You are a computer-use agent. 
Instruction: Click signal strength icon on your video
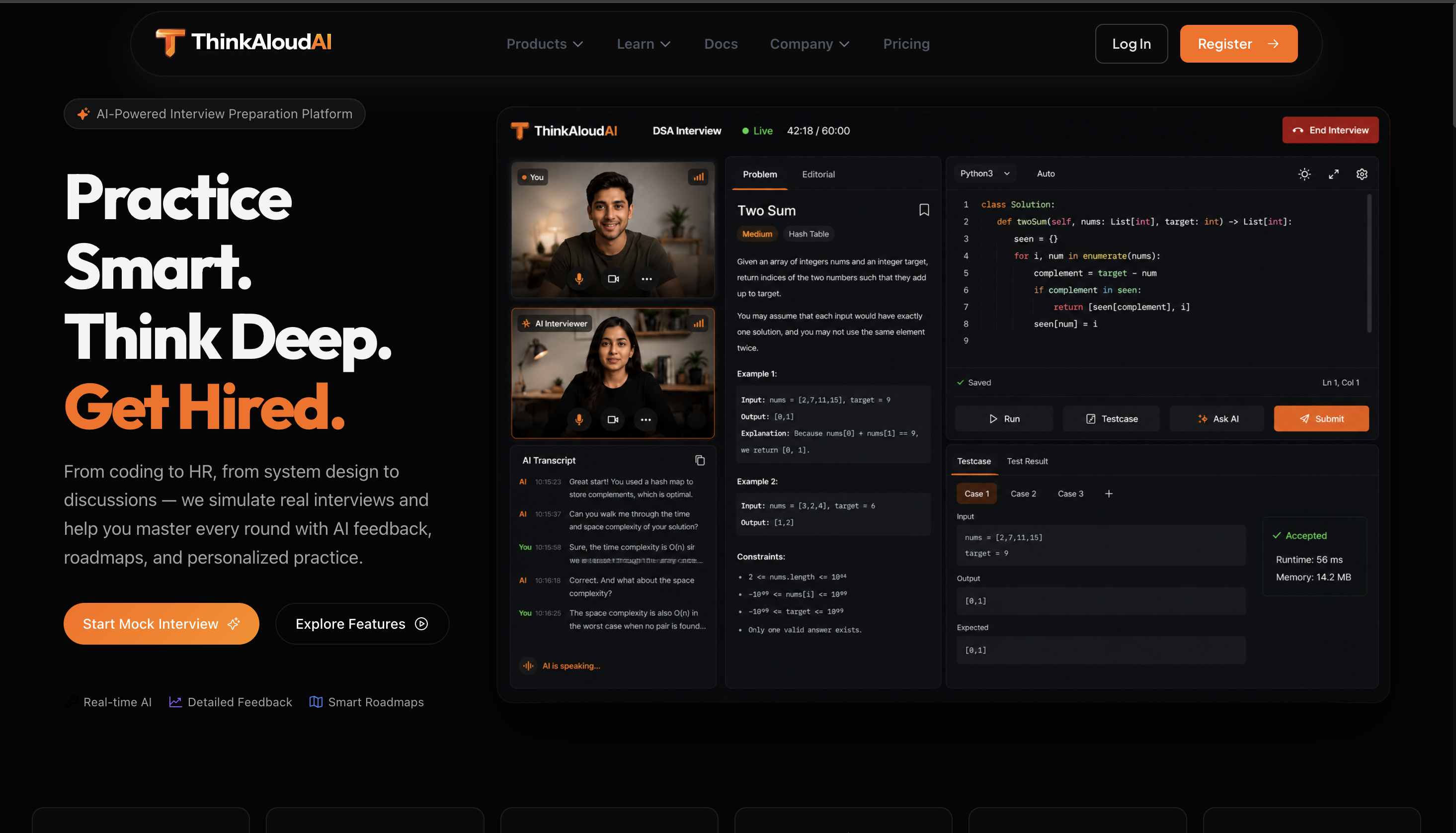point(698,177)
